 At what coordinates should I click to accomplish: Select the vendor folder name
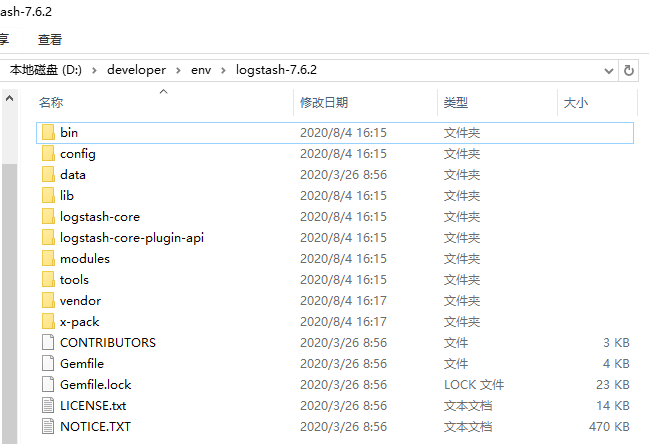(80, 301)
